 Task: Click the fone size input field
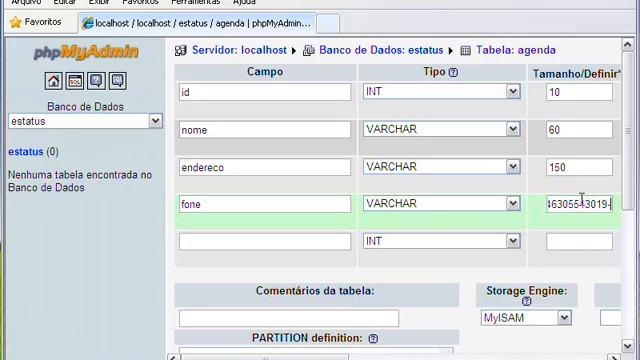click(580, 204)
